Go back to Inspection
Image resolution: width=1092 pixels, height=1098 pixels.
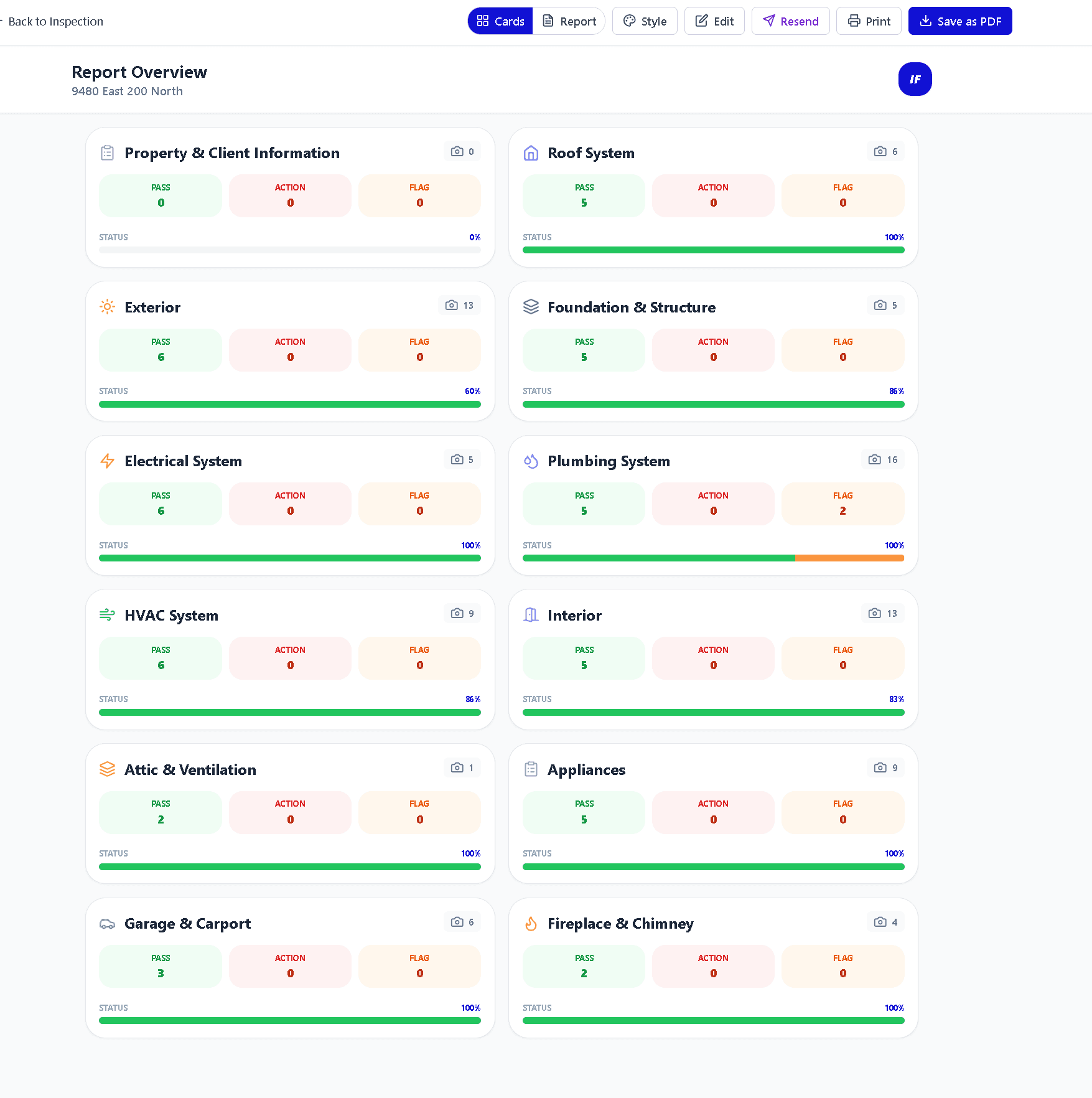54,21
